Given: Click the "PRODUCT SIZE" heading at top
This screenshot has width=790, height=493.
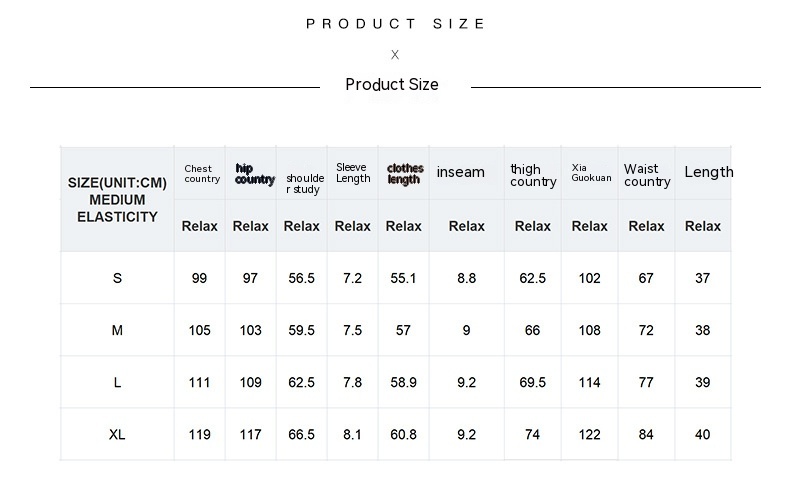Looking at the screenshot, I should [396, 24].
